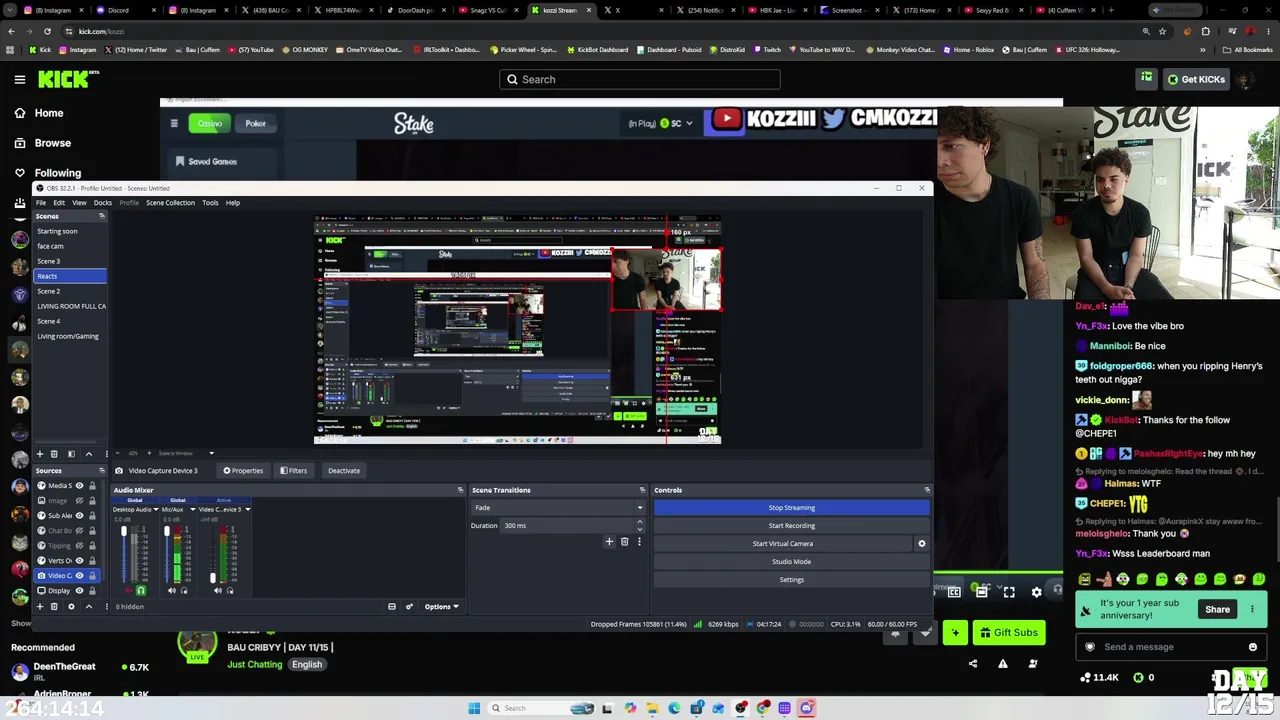The image size is (1280, 720).
Task: Open Desktop Audio mixer channel menu
Action: (x=156, y=510)
